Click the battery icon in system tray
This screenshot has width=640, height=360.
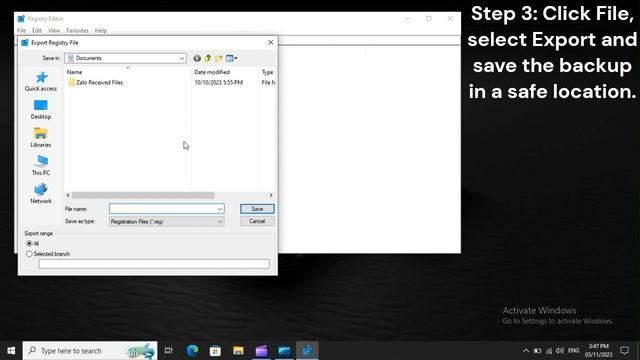538,351
